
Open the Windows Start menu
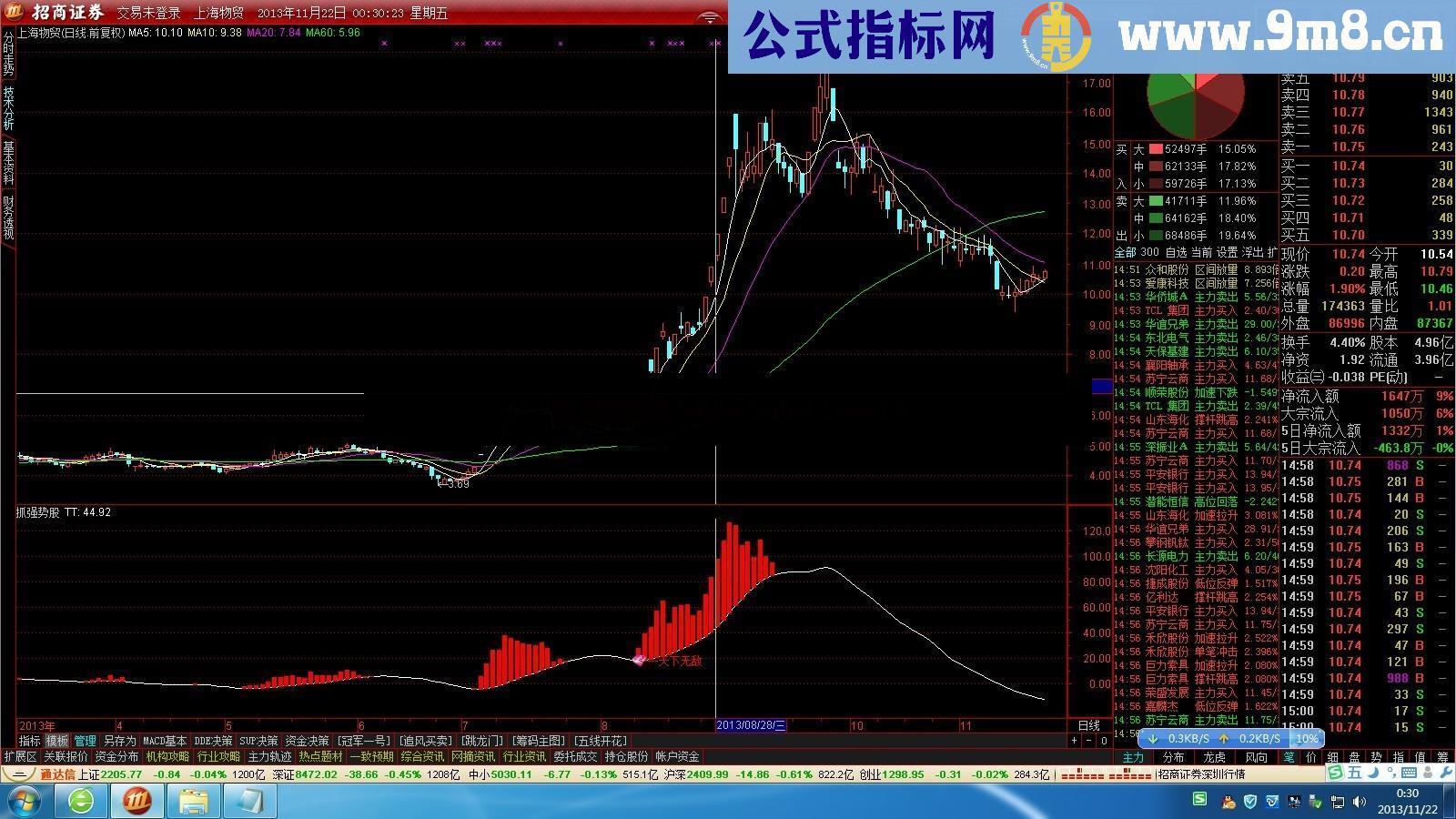coord(25,801)
